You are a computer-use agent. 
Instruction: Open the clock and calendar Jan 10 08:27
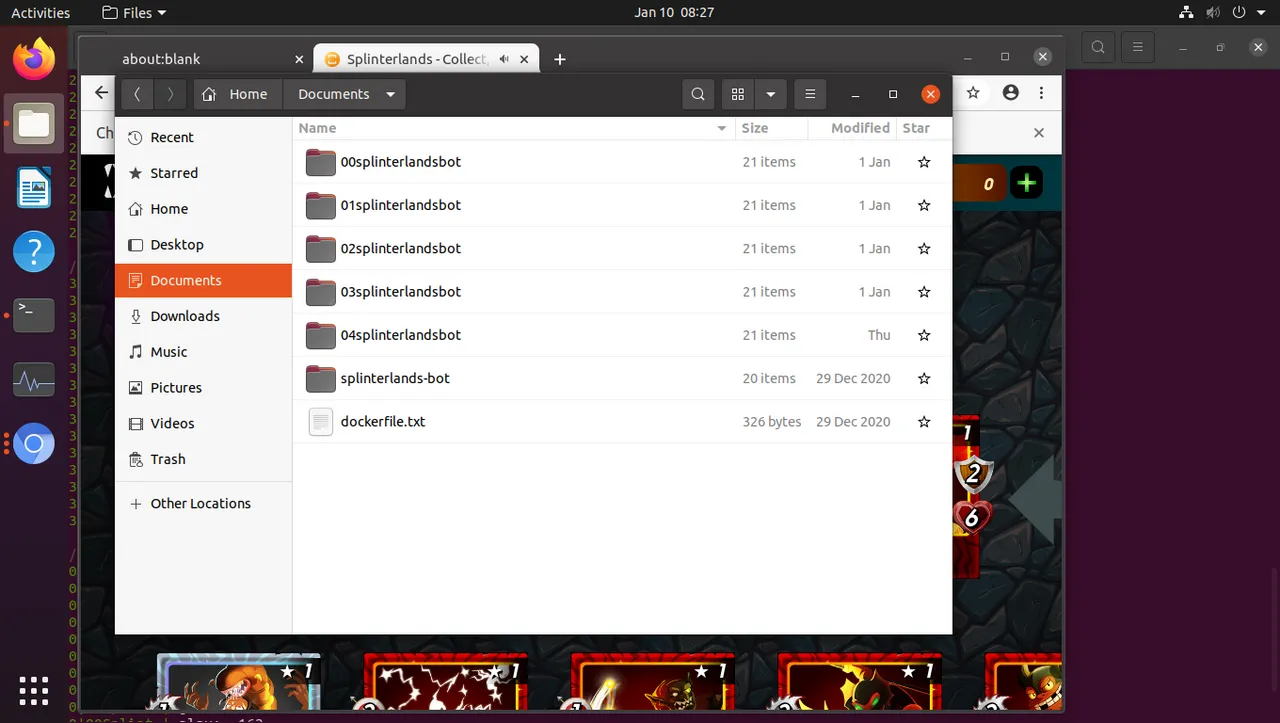[674, 13]
